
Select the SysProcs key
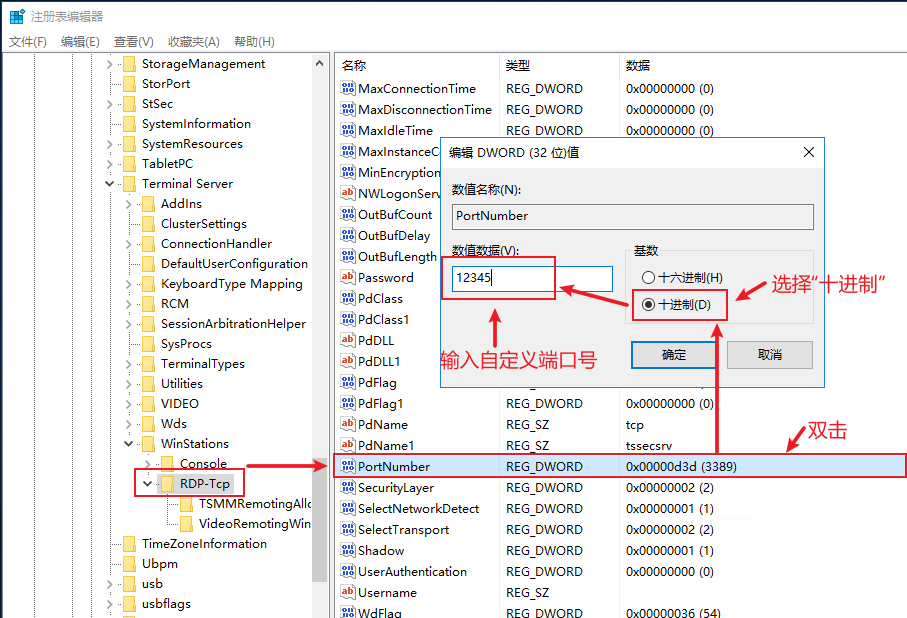click(186, 344)
